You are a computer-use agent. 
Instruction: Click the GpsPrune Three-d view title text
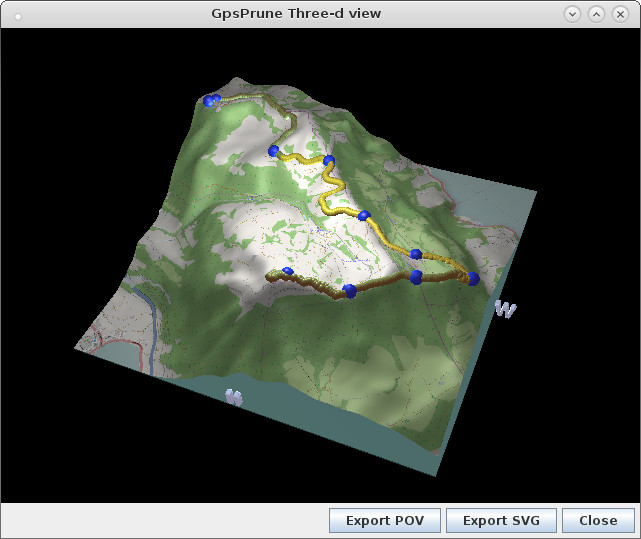310,14
